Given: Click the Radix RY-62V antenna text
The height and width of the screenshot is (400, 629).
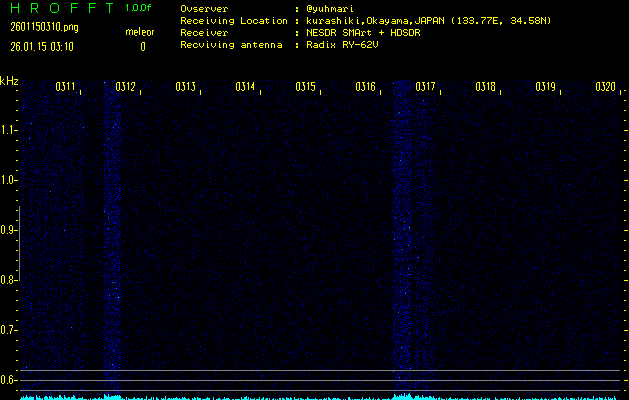Looking at the screenshot, I should point(342,45).
